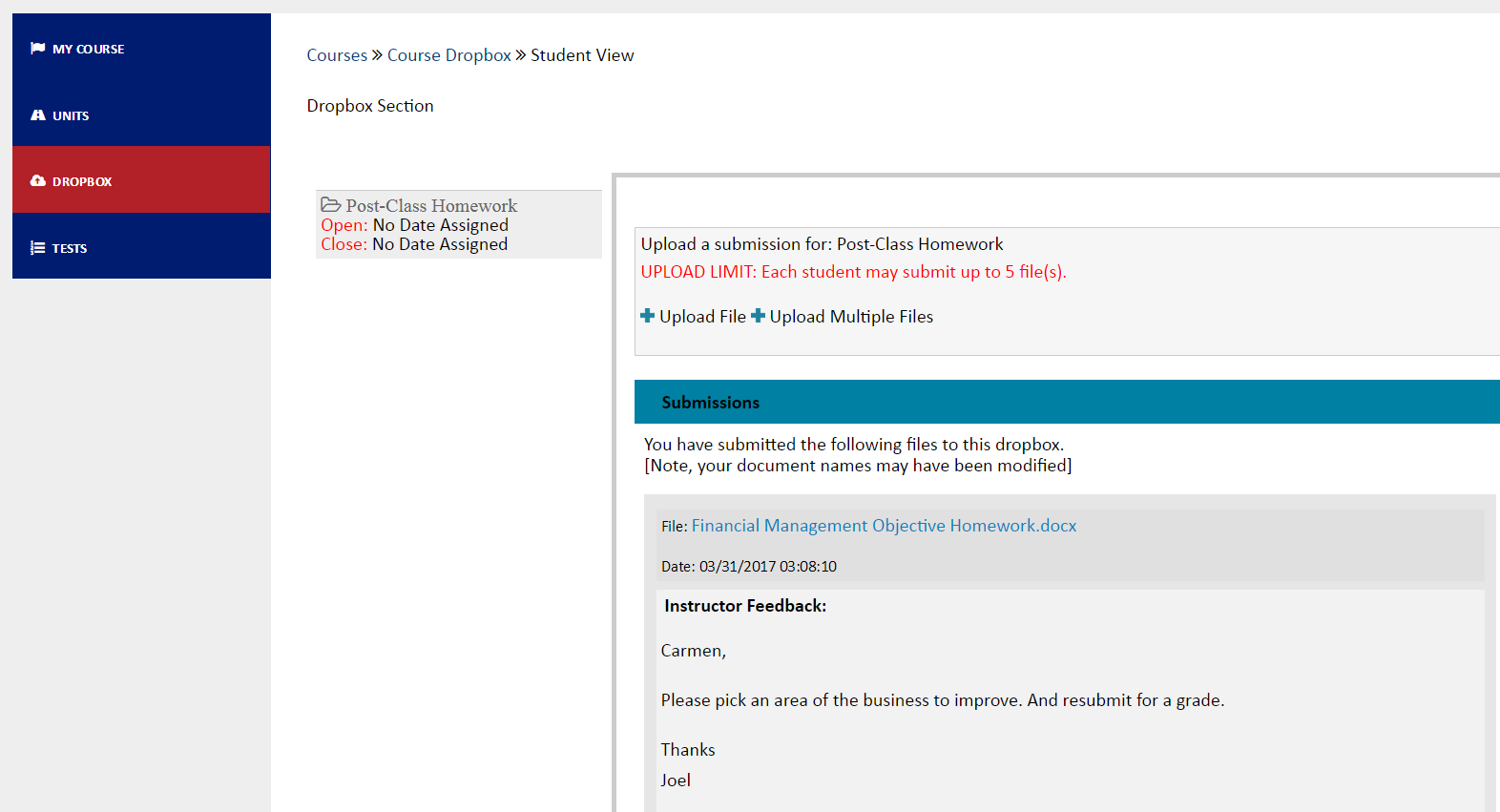Choose the Upload Multiple Files text link

[x=851, y=317]
